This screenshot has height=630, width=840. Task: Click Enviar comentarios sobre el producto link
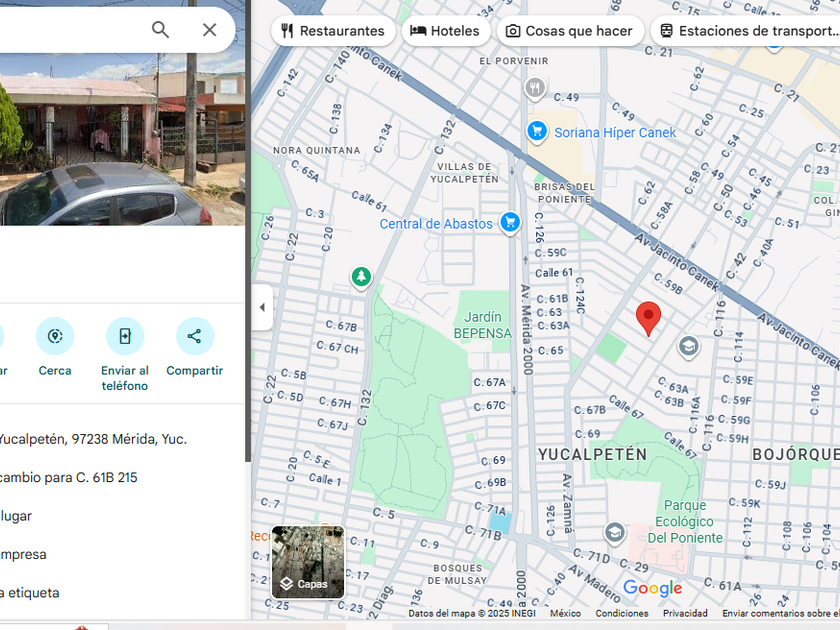coord(781,613)
